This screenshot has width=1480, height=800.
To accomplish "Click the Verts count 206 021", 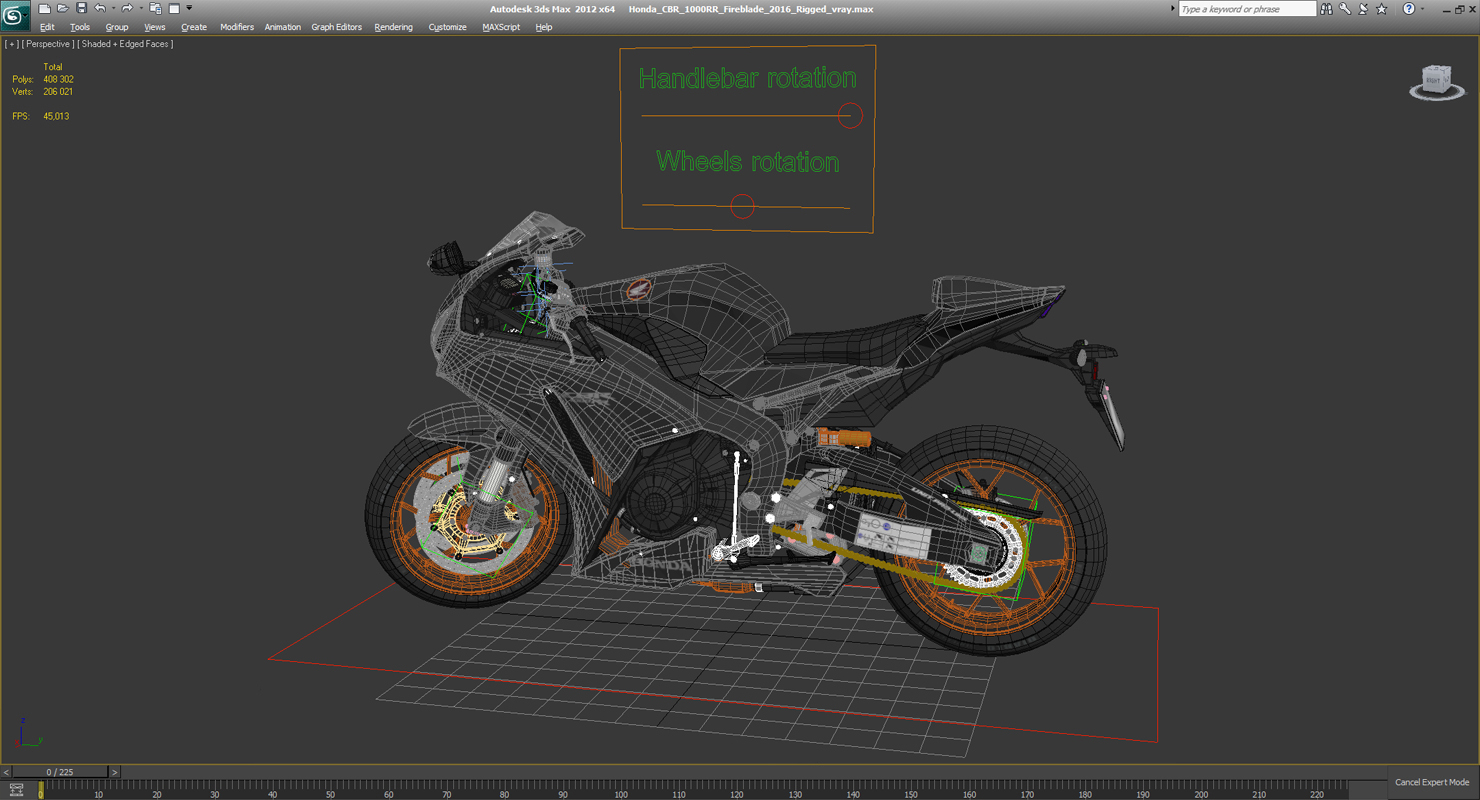I will pyautogui.click(x=58, y=91).
